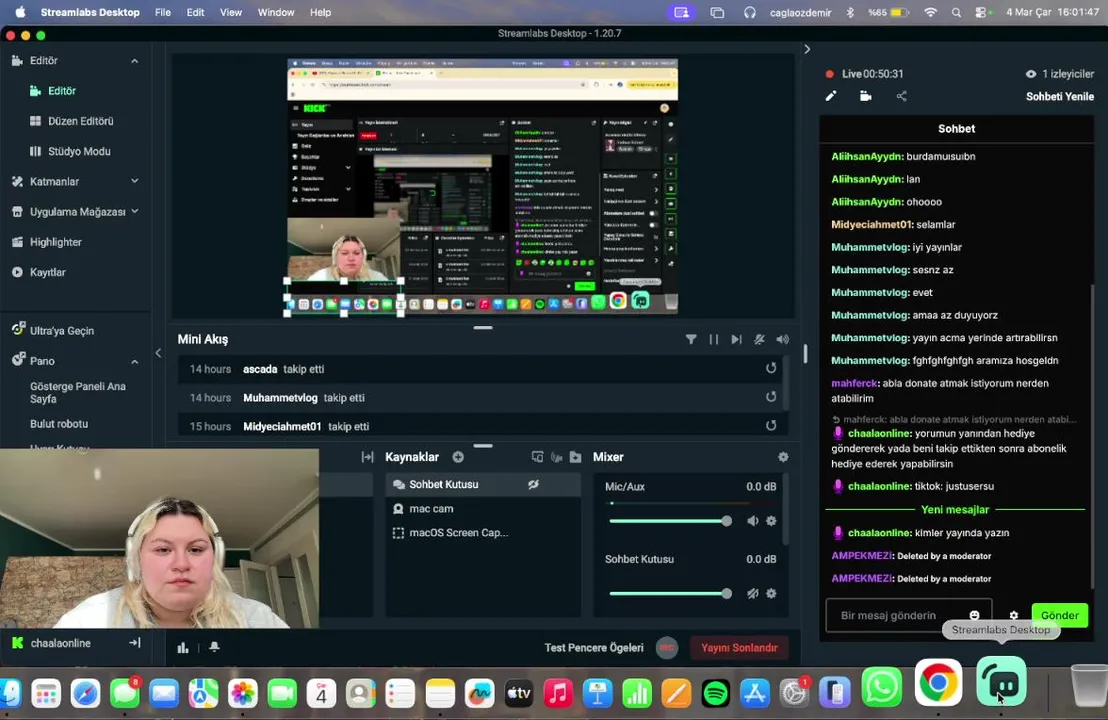Collapse left sidebar arrow next to Mini Akış

(158, 353)
